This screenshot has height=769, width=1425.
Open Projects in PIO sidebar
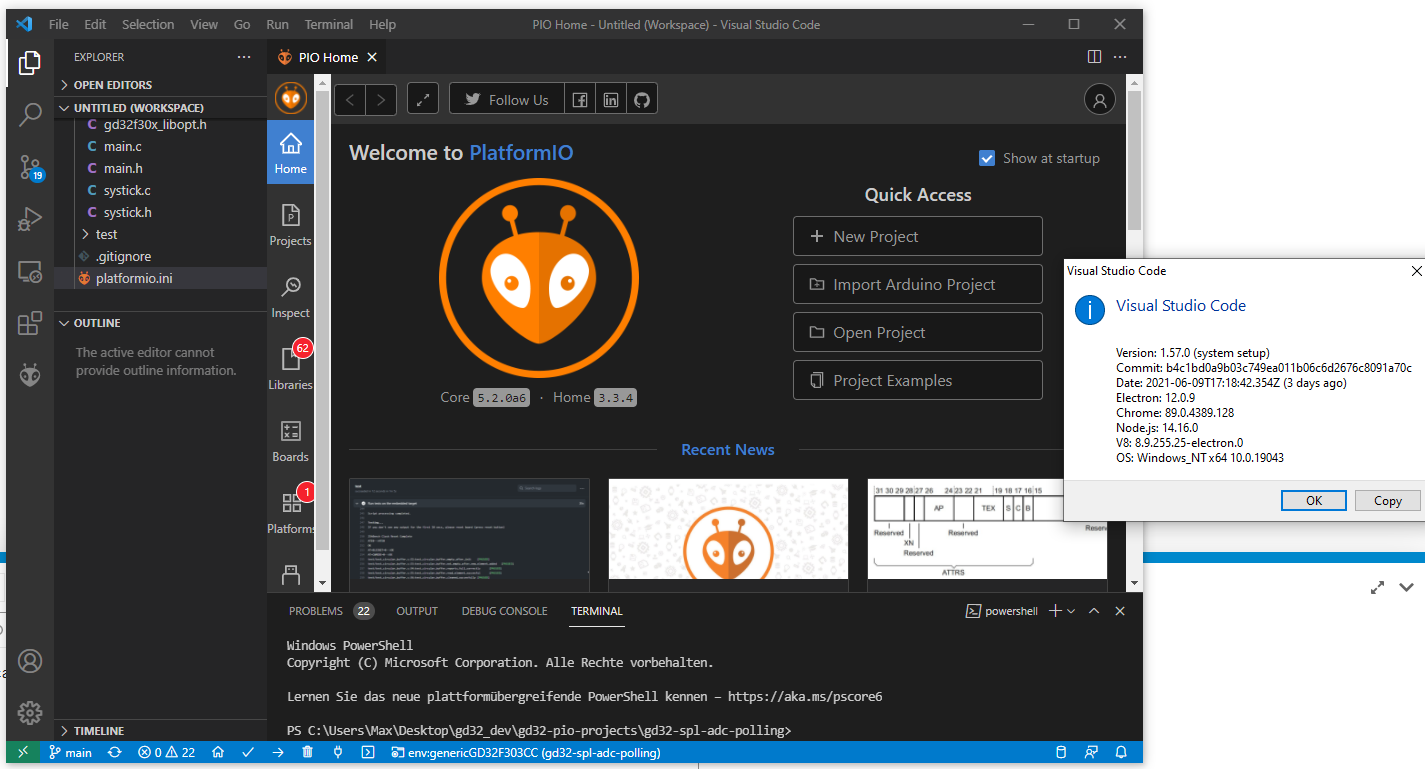pos(290,224)
